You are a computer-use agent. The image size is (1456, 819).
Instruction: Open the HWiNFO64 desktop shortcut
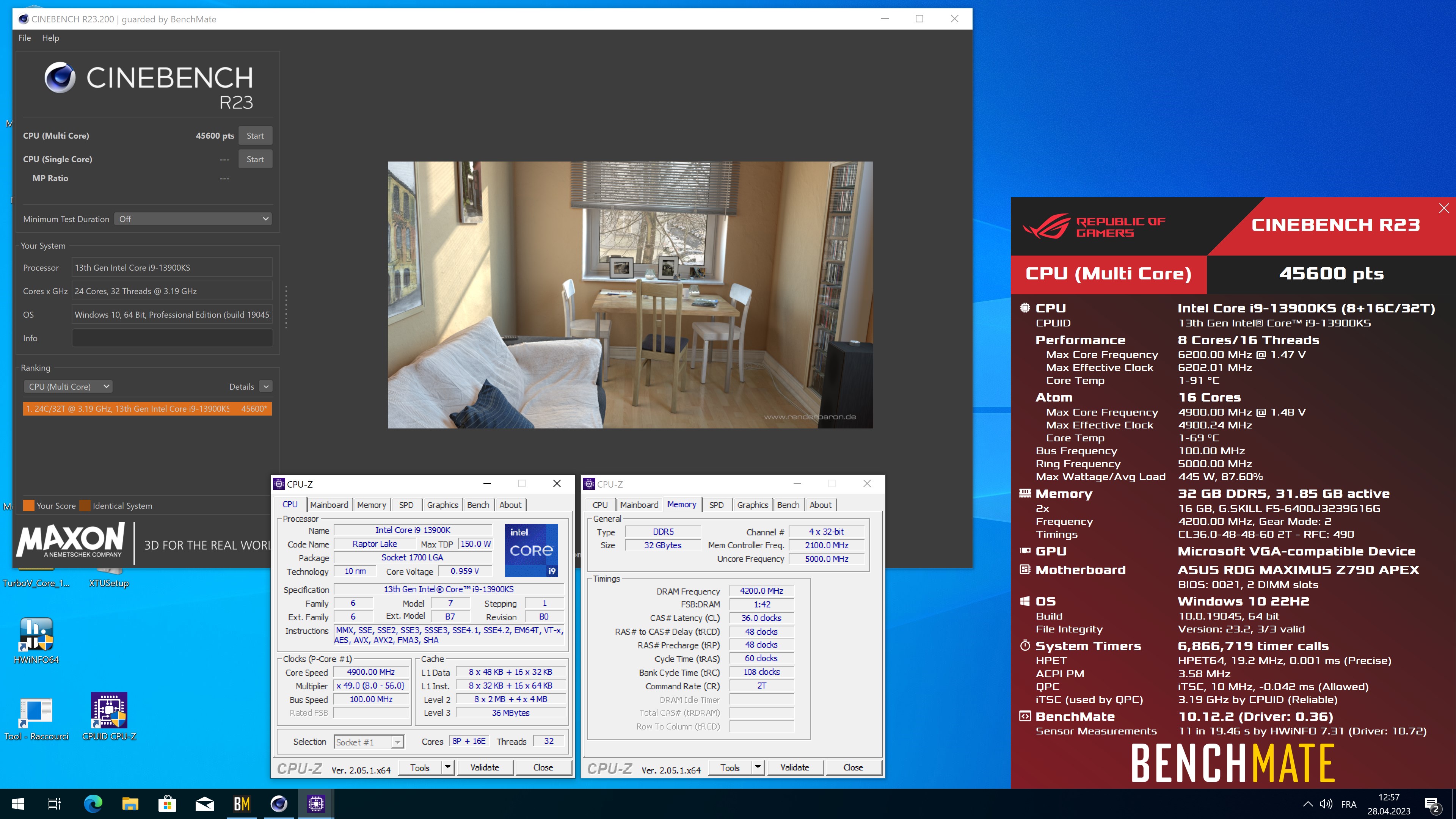point(36,640)
